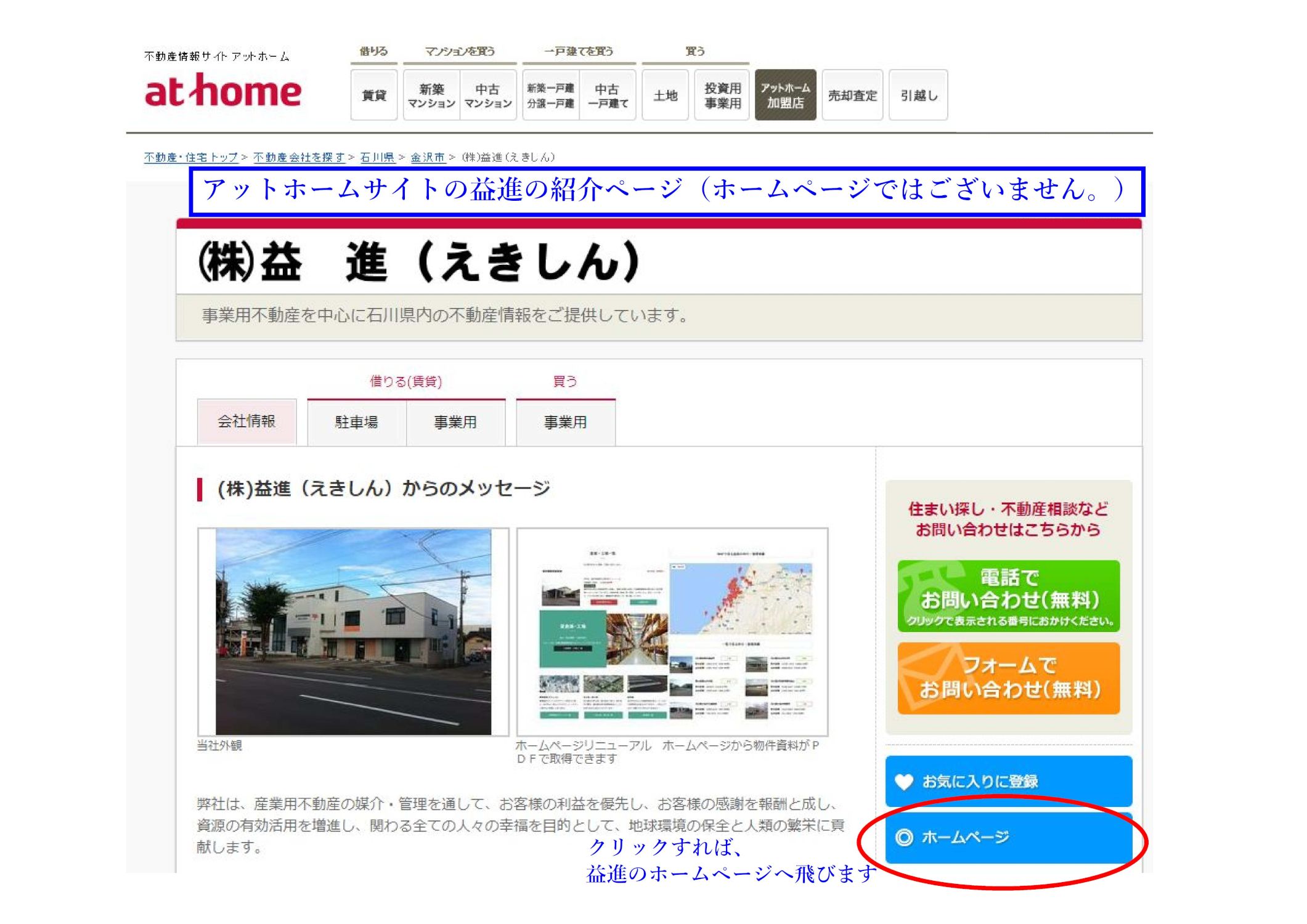Click 電話でお問い合わせ(無料) green button

tap(1008, 596)
